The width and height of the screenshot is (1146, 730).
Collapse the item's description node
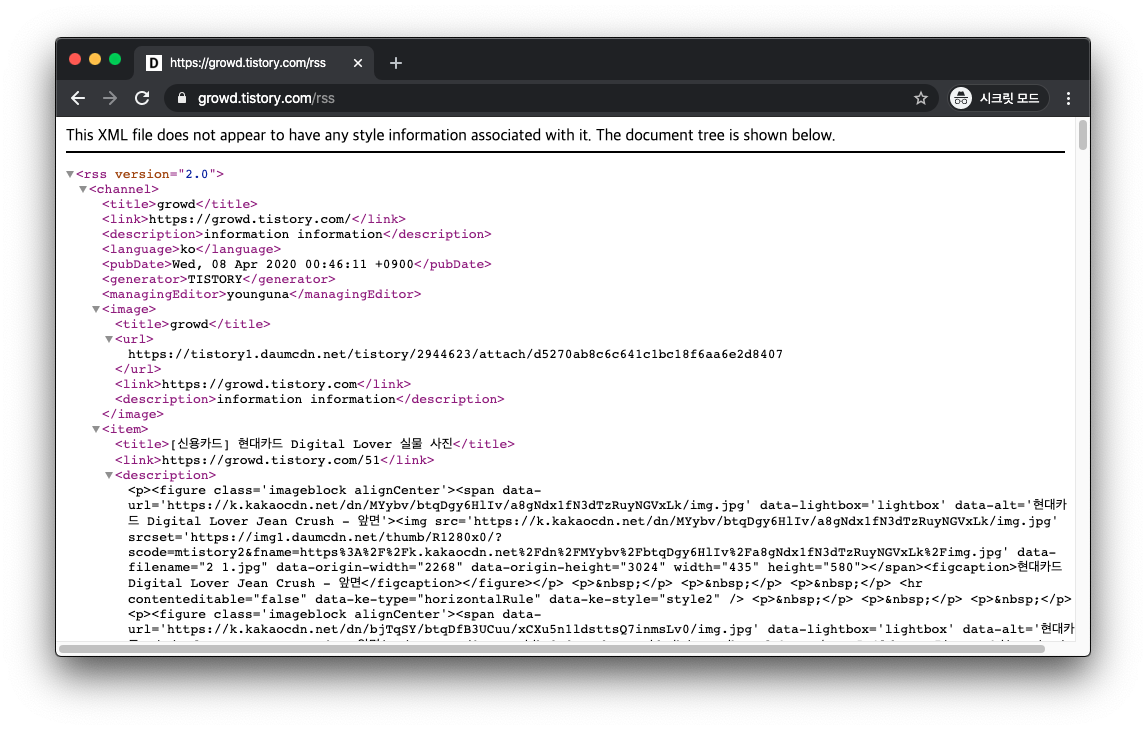click(109, 475)
